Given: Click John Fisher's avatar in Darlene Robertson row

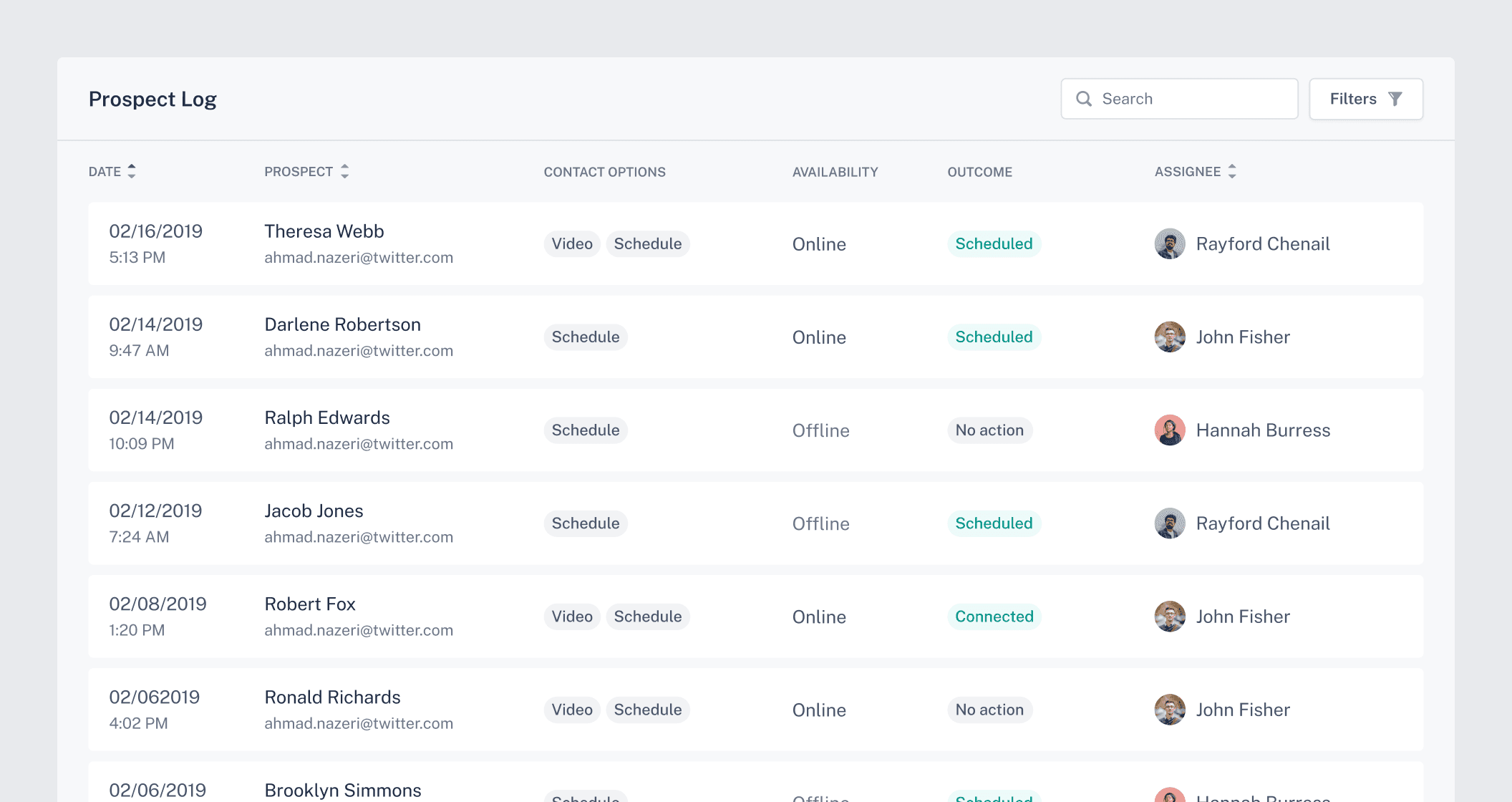Looking at the screenshot, I should point(1170,337).
